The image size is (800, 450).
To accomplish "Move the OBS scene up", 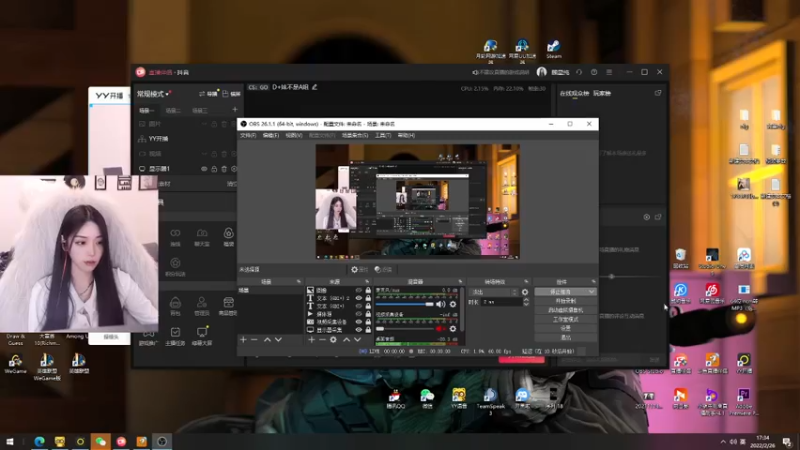I will (267, 340).
